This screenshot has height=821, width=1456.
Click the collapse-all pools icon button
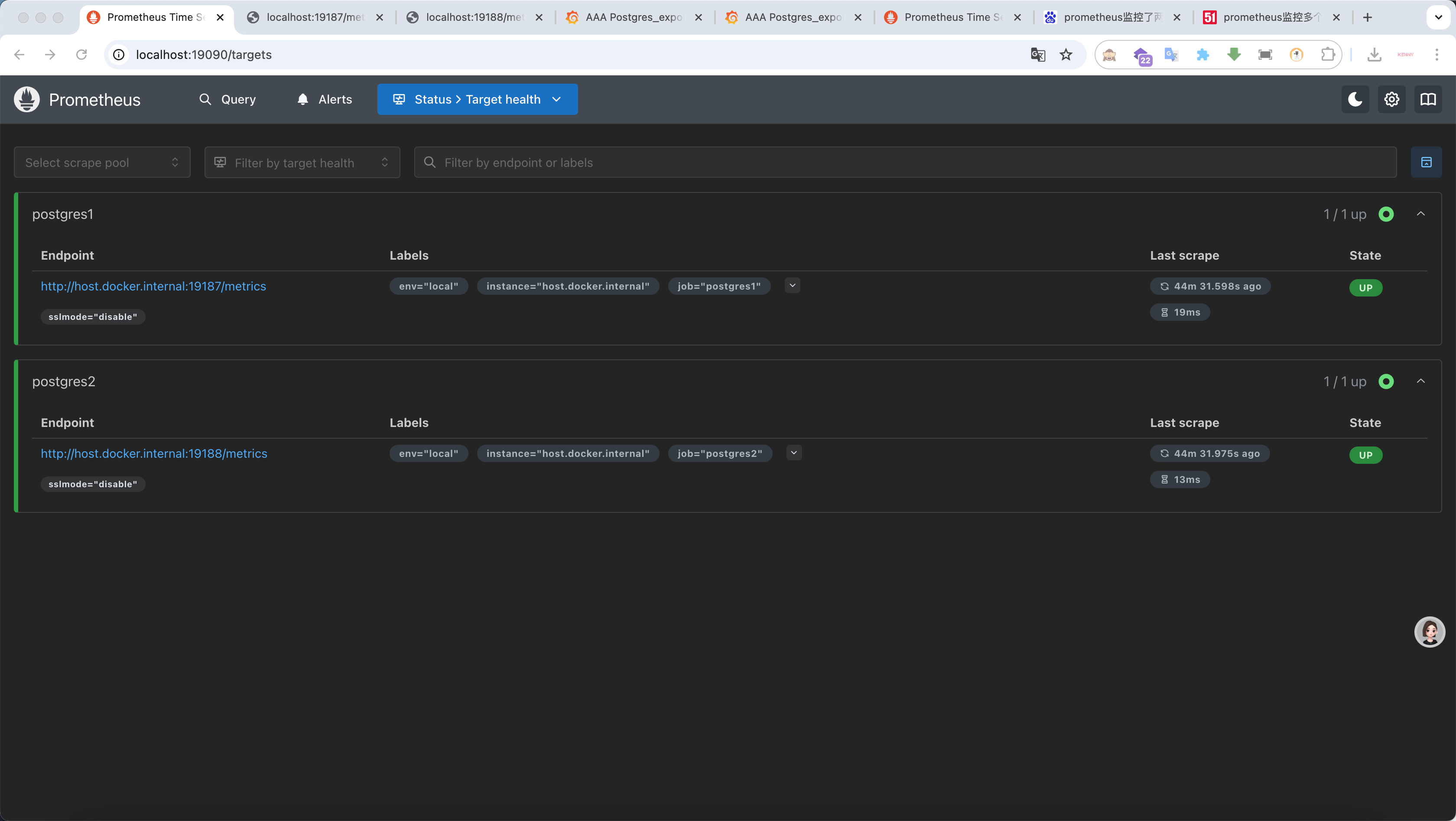1426,162
